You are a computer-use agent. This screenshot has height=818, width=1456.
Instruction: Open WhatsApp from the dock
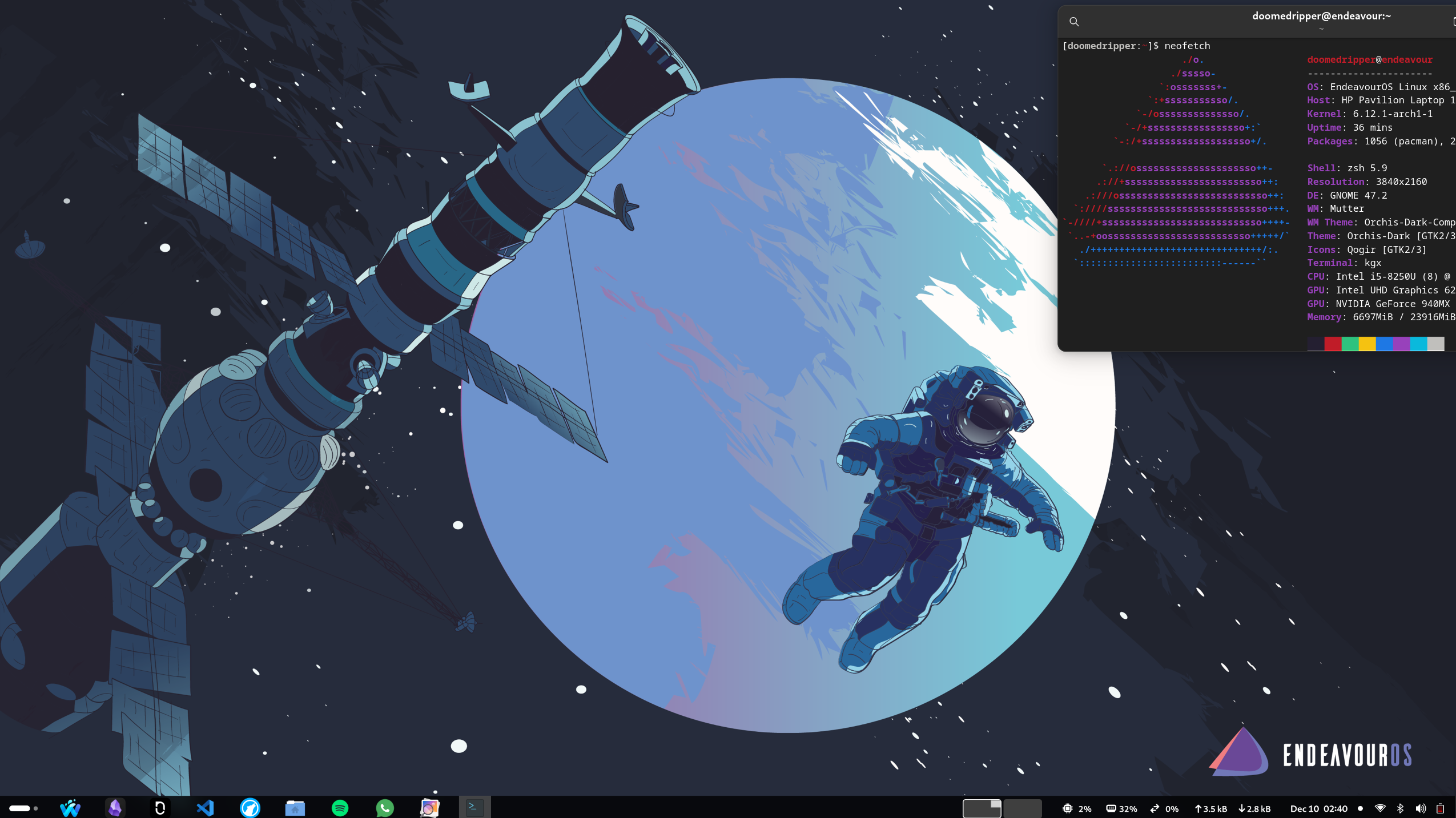pyautogui.click(x=385, y=808)
